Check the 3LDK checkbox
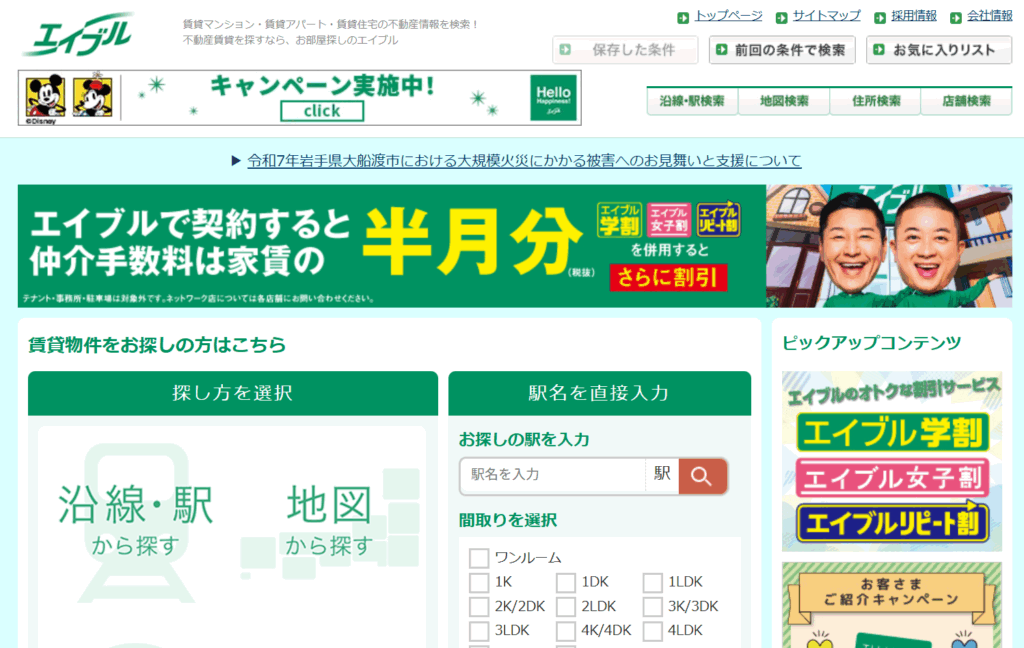1024x648 pixels. [479, 630]
